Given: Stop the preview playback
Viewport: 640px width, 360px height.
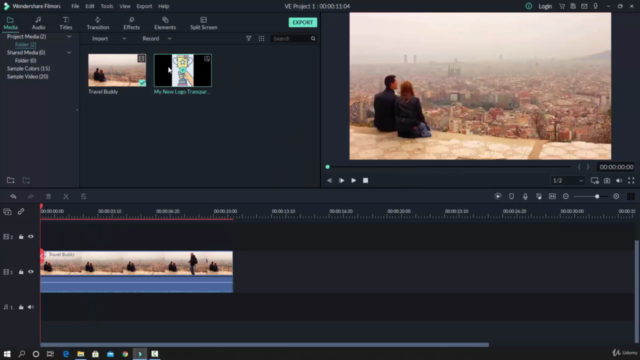Looking at the screenshot, I should click(365, 180).
